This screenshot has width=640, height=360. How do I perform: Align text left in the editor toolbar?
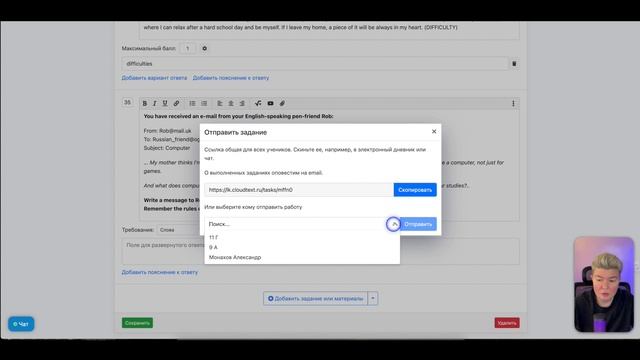220,104
